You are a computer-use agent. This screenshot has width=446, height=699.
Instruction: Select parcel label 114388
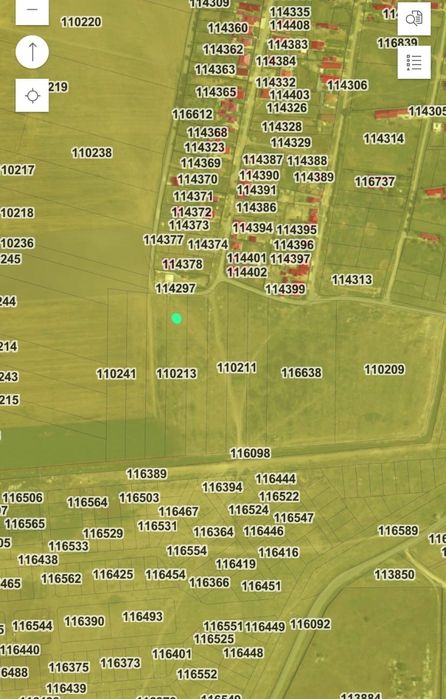pos(307,161)
